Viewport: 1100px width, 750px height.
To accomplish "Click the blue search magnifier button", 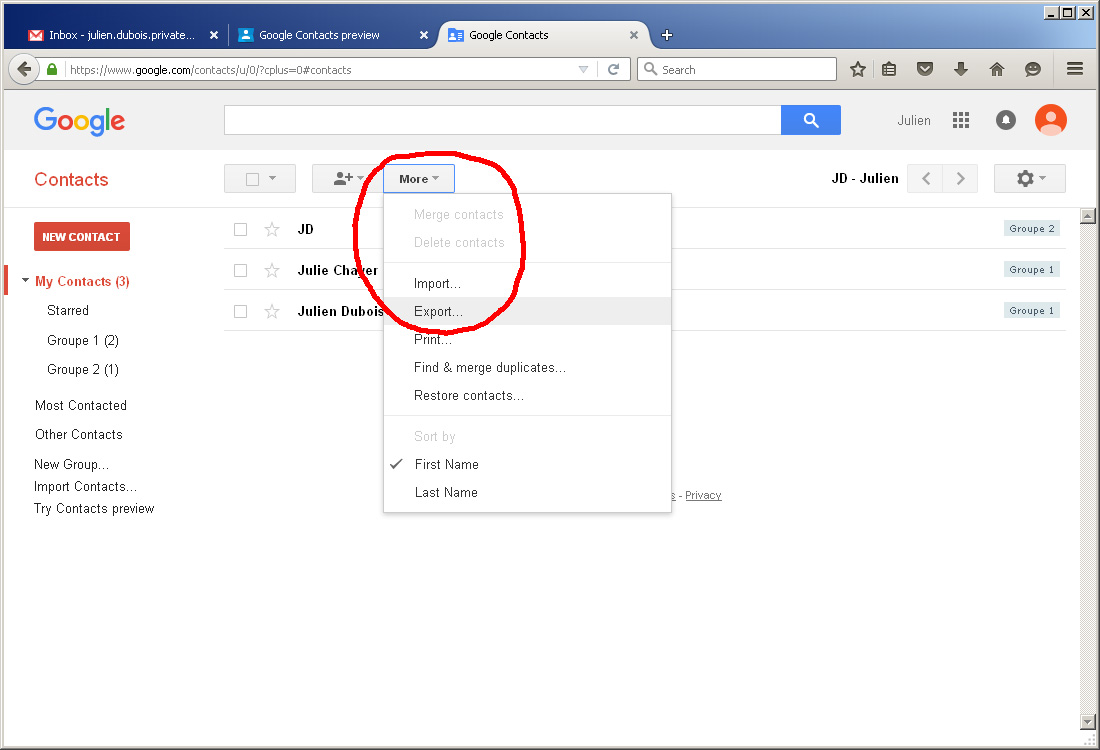I will click(x=810, y=120).
